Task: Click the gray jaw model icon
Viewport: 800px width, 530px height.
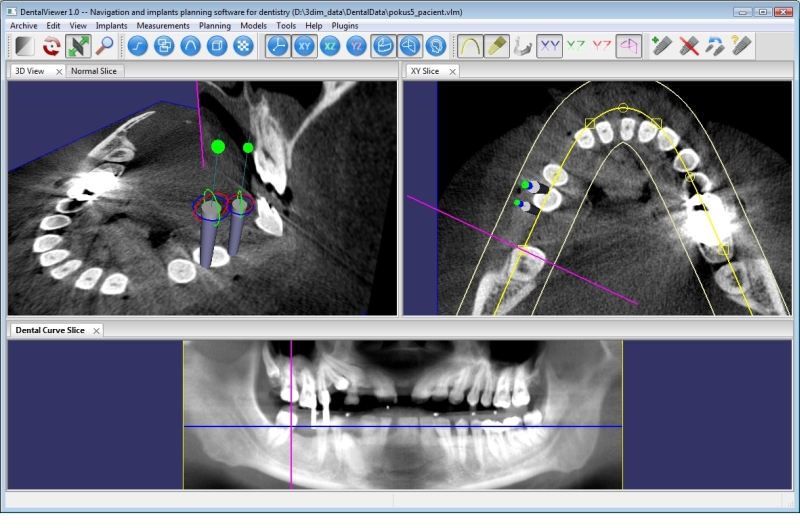Action: tap(522, 46)
